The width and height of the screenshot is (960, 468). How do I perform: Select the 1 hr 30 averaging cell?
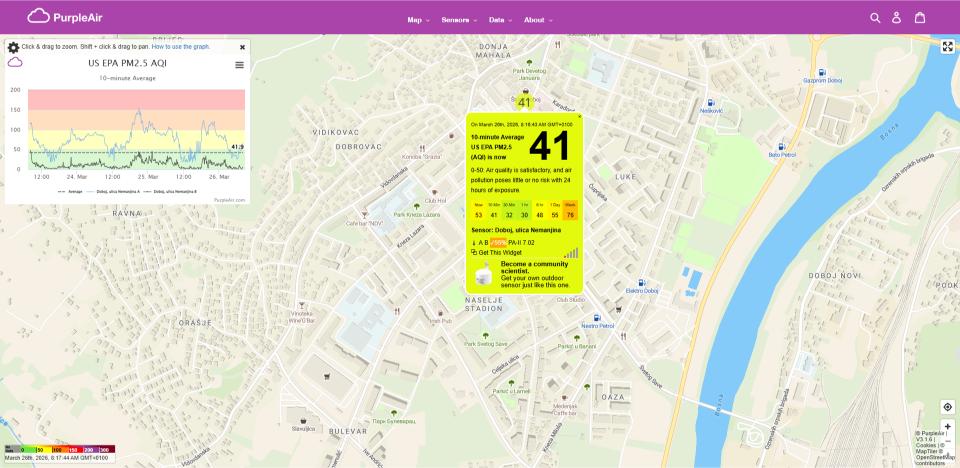[524, 210]
